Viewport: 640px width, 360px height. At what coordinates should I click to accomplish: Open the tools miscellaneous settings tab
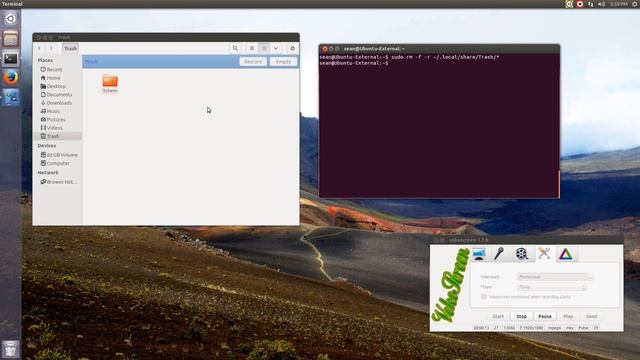(544, 254)
